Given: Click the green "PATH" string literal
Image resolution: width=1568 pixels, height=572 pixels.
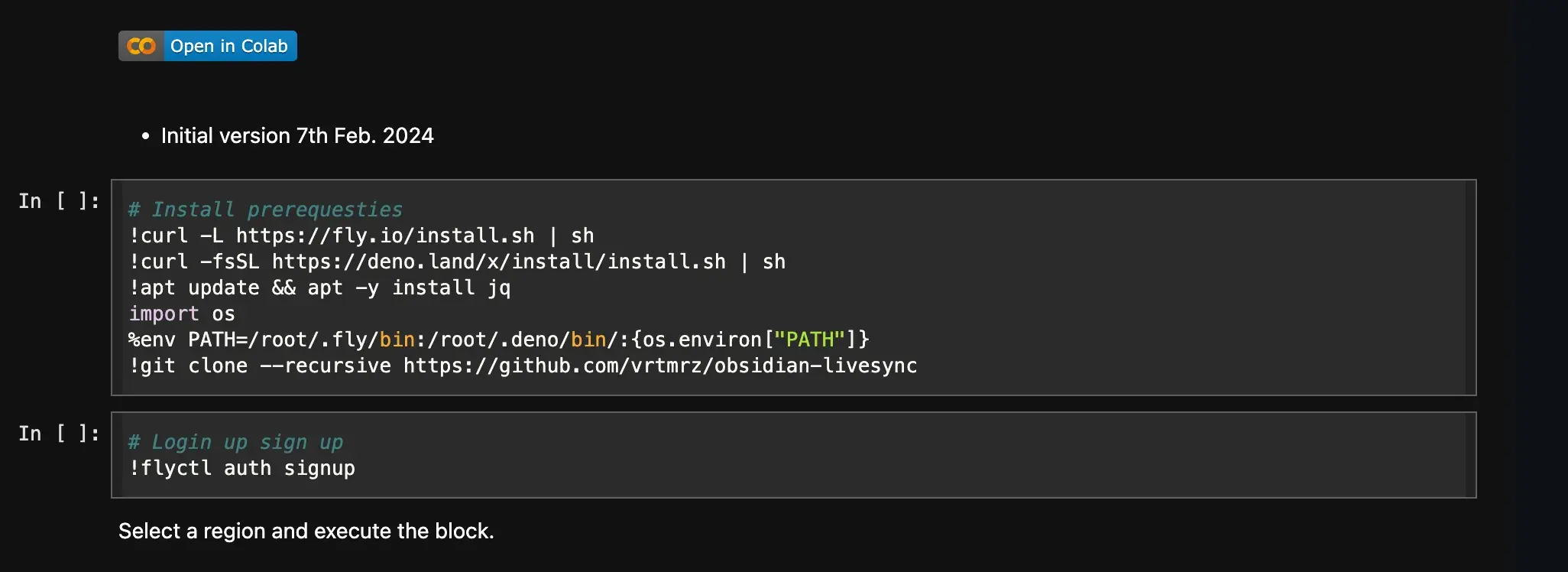Looking at the screenshot, I should pyautogui.click(x=809, y=340).
